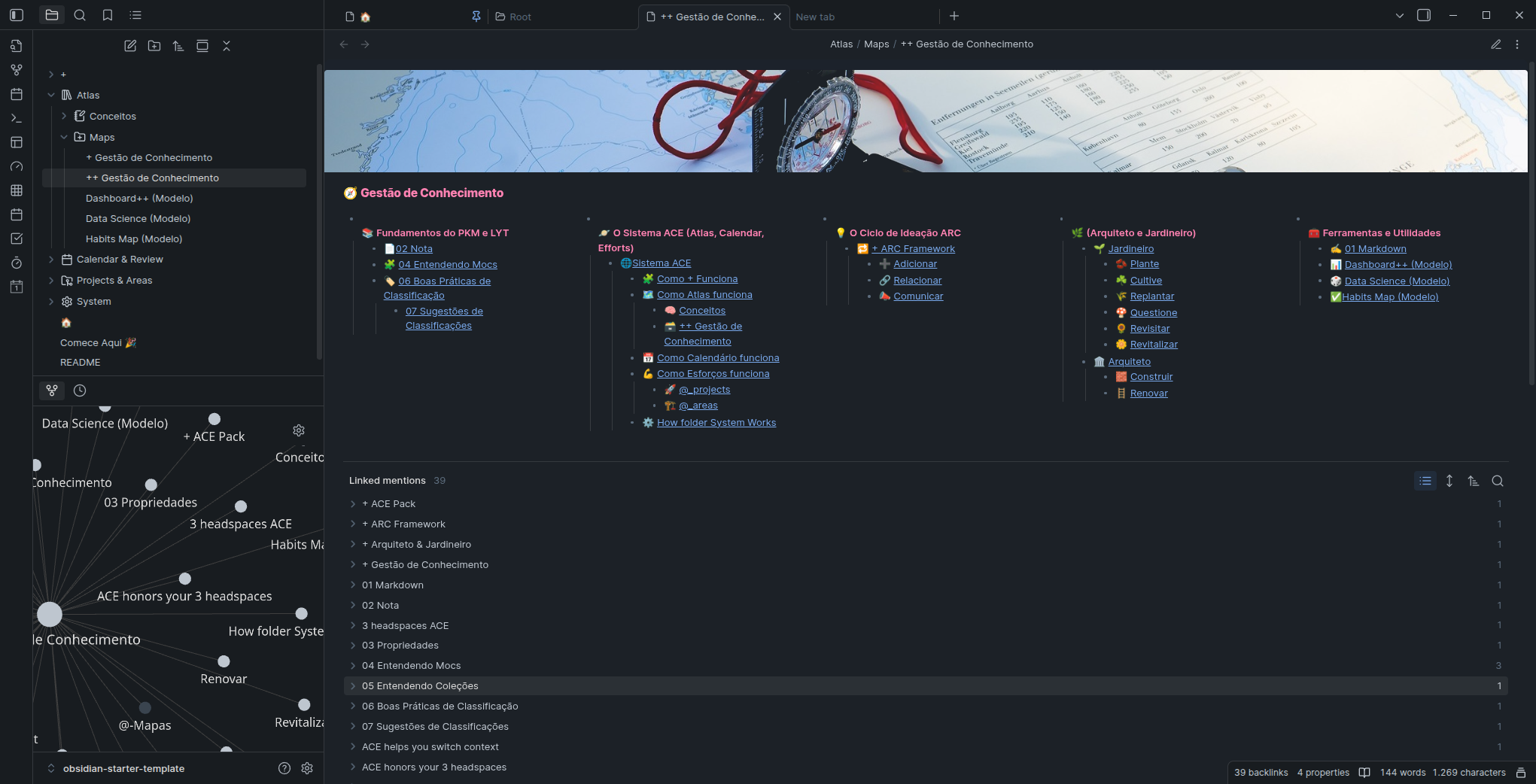
Task: Create a new note in file explorer
Action: pos(130,46)
